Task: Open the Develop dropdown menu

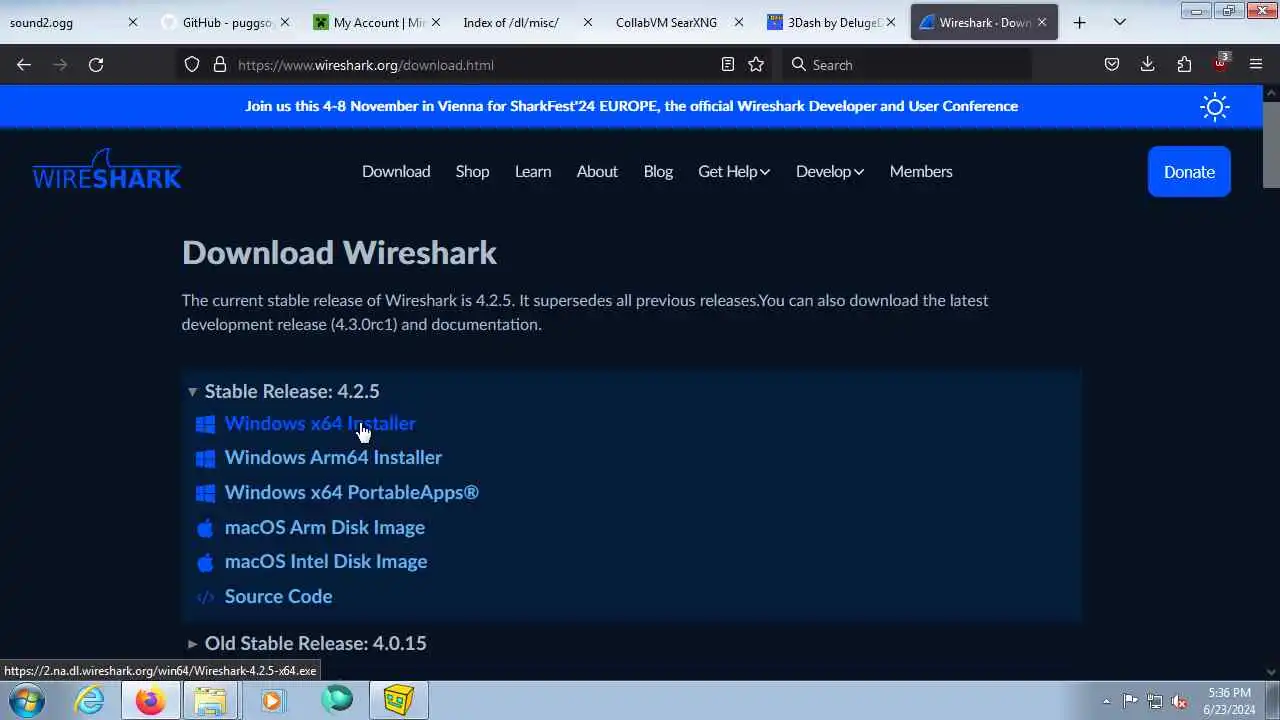Action: point(830,172)
